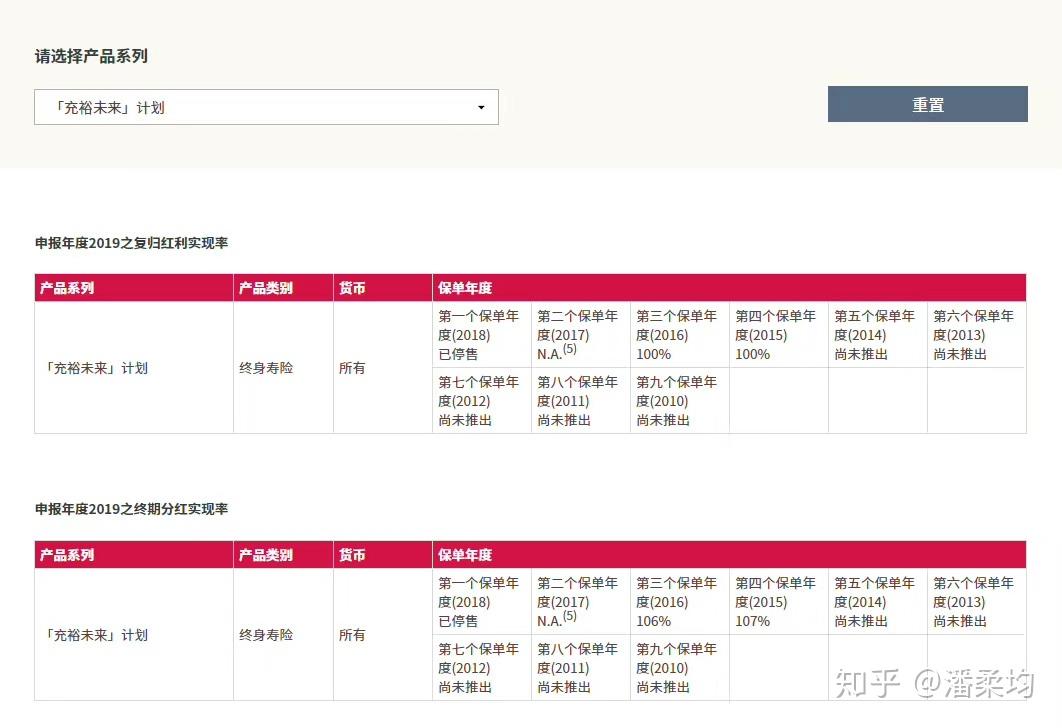Click the 2010 尚未推出 cell in the 复归红利 table

tap(679, 401)
